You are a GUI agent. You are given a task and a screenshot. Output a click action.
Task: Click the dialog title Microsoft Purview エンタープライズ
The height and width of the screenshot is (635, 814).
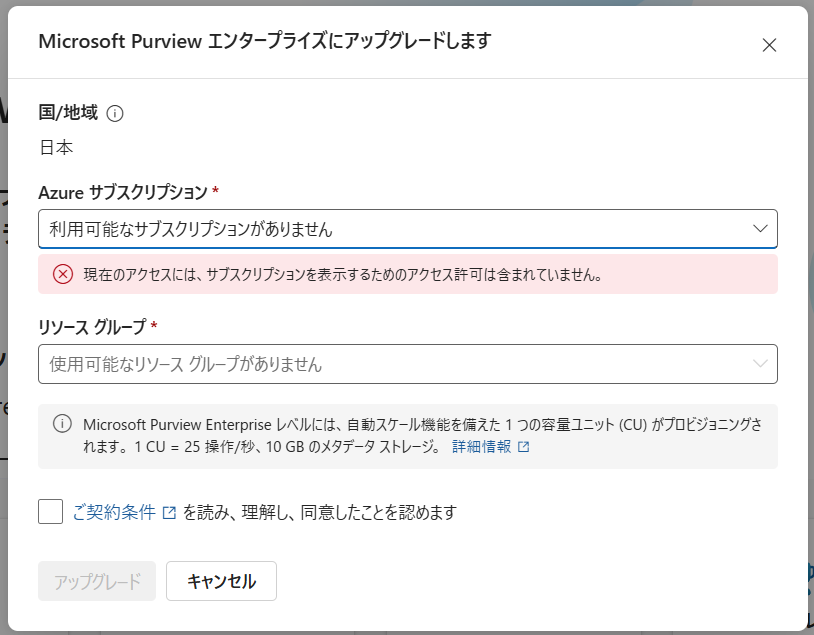(265, 41)
